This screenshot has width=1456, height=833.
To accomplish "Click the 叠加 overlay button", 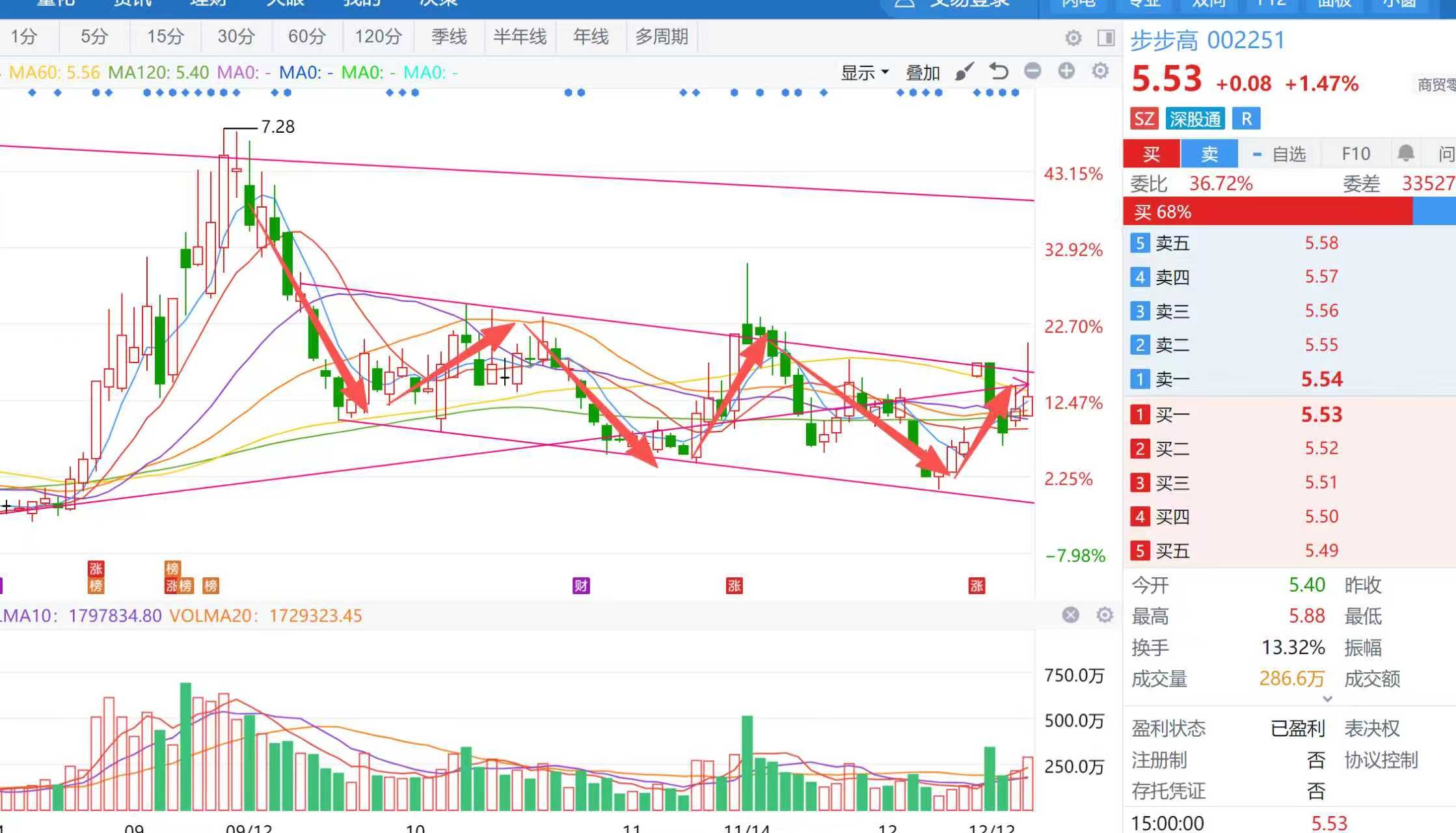I will coord(923,72).
